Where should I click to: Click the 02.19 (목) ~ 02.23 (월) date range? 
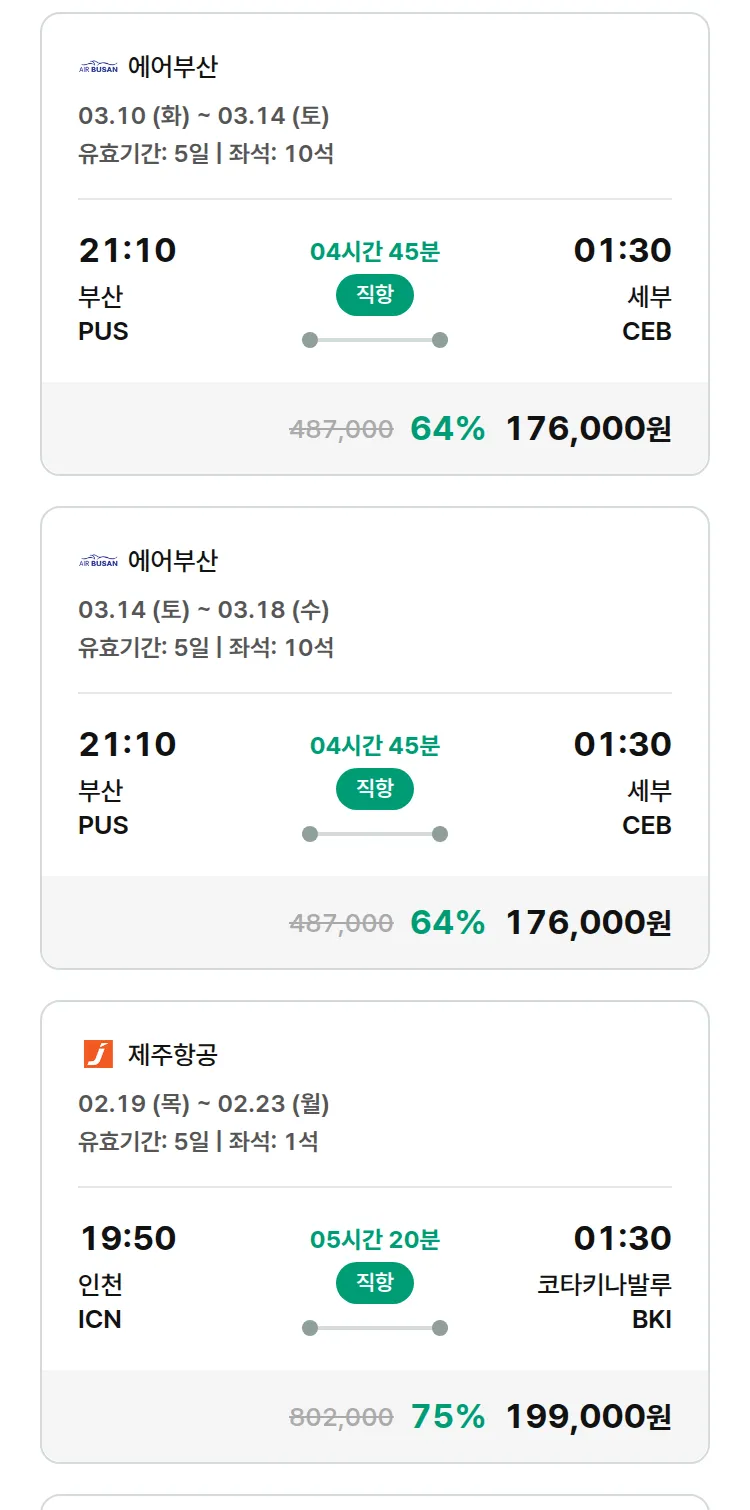204,1104
